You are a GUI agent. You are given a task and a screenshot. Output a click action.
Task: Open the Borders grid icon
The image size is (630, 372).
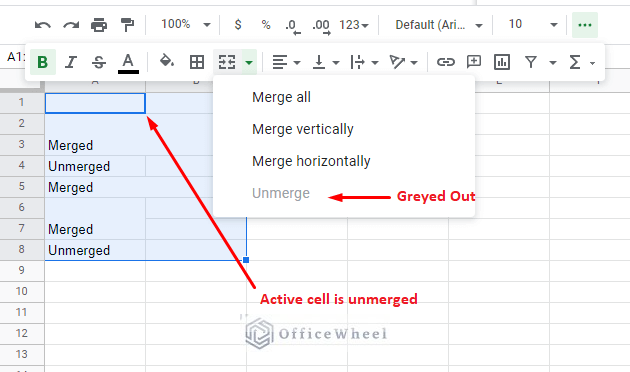[197, 62]
